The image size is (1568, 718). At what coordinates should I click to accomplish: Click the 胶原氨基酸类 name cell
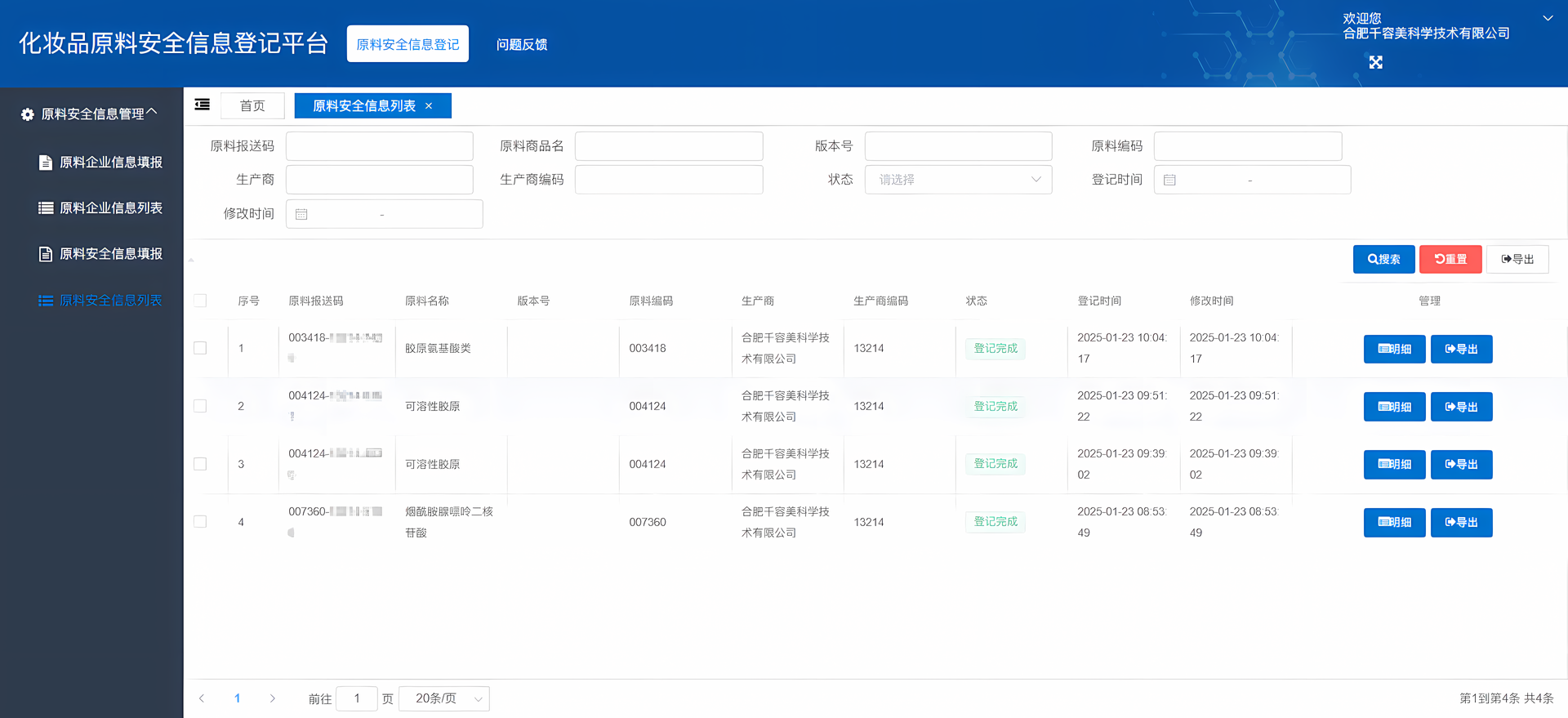[438, 348]
